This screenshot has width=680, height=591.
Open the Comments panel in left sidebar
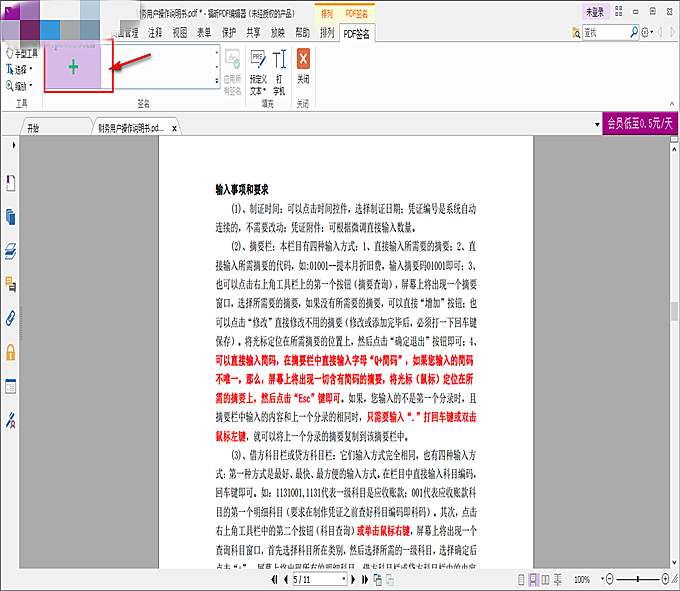tap(11, 285)
